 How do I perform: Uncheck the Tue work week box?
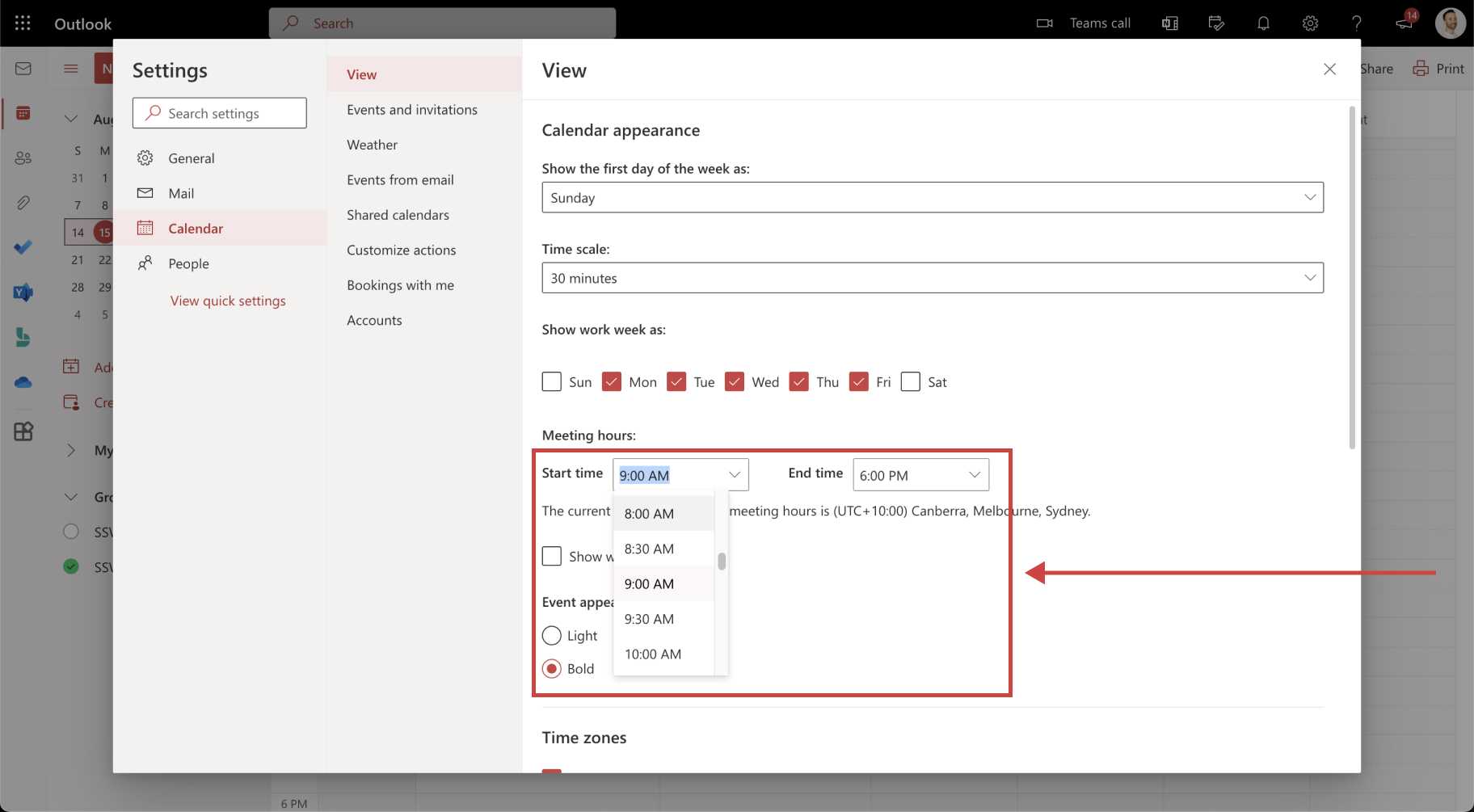point(676,381)
